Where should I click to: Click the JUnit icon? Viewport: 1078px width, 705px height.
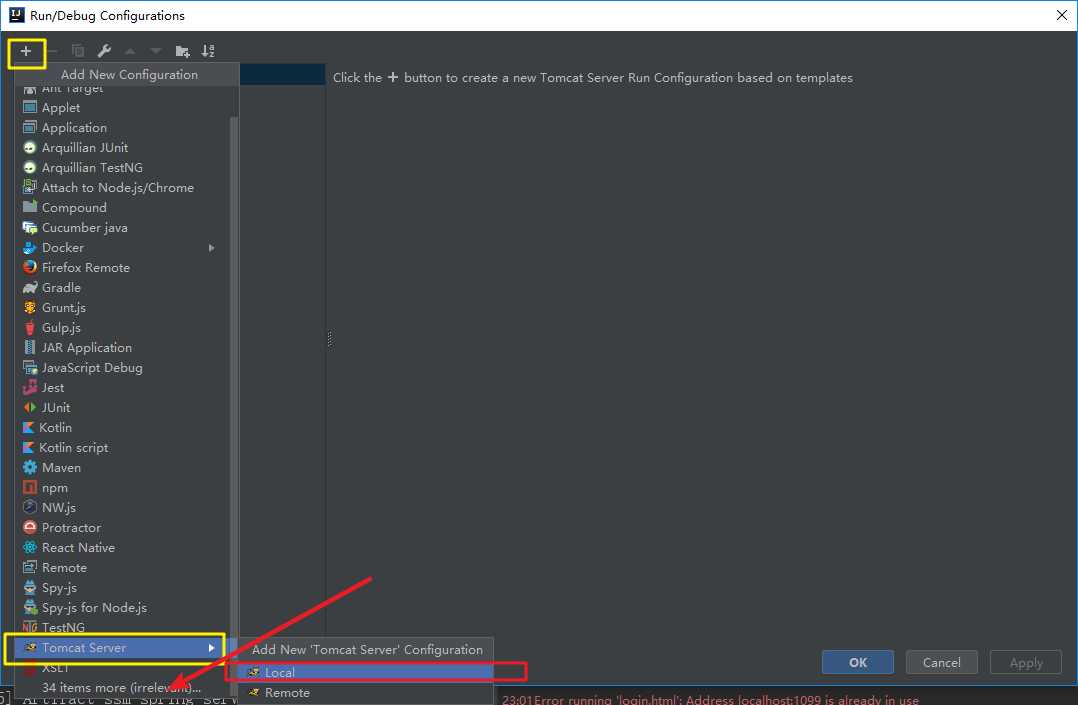point(30,408)
